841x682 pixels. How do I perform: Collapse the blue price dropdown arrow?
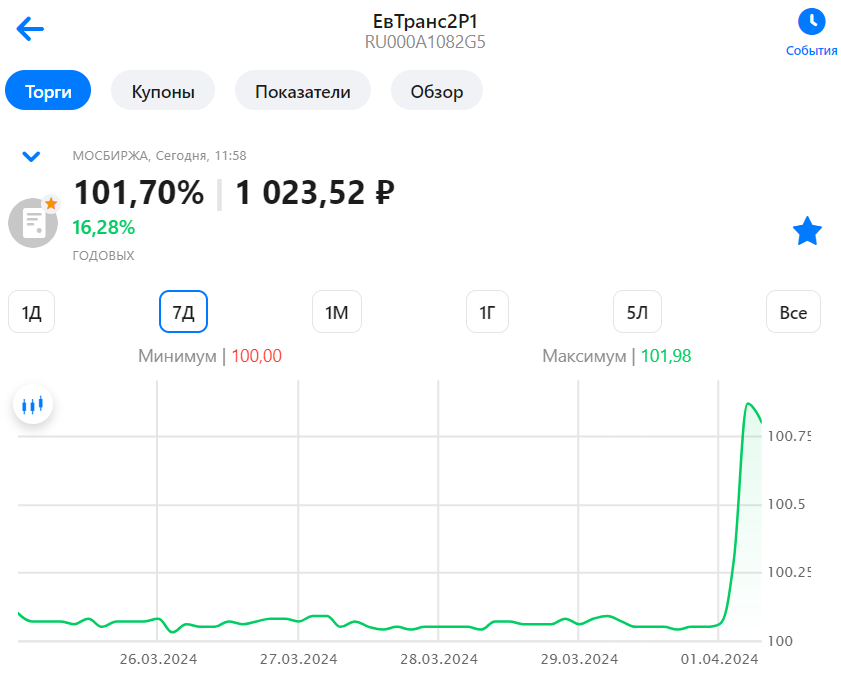31,156
